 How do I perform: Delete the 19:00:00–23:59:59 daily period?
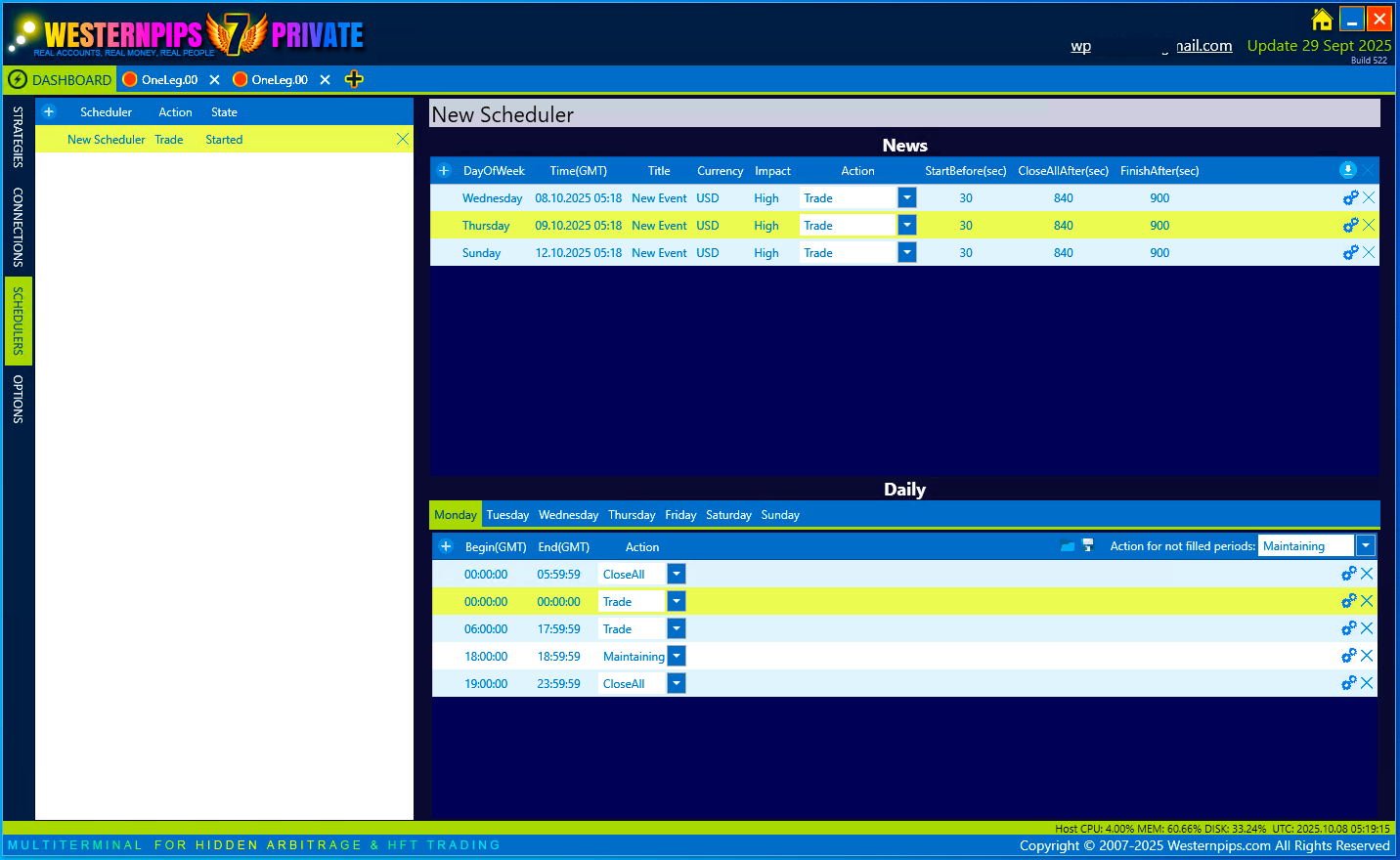click(1367, 683)
